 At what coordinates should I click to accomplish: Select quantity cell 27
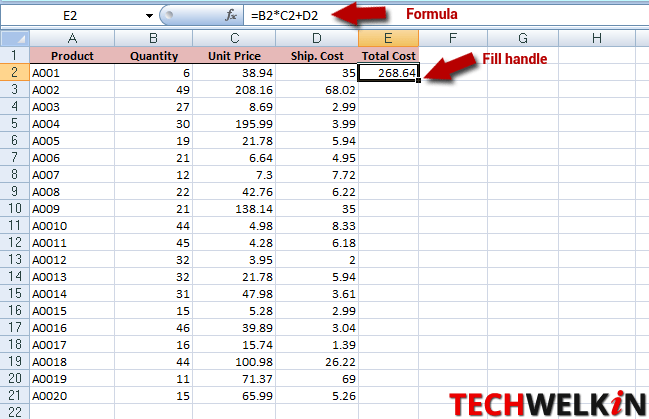point(154,107)
